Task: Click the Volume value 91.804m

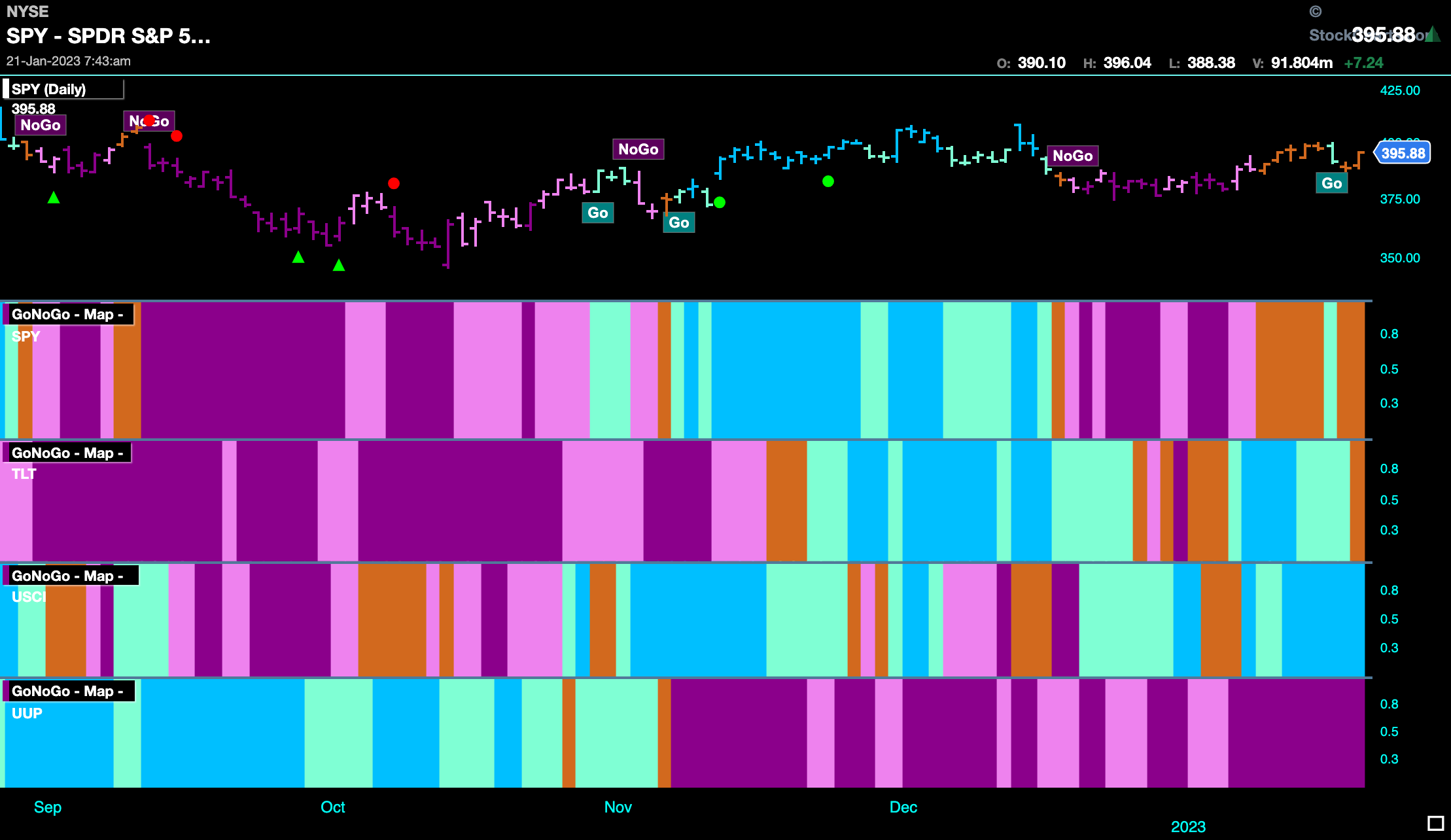Action: tap(1302, 63)
